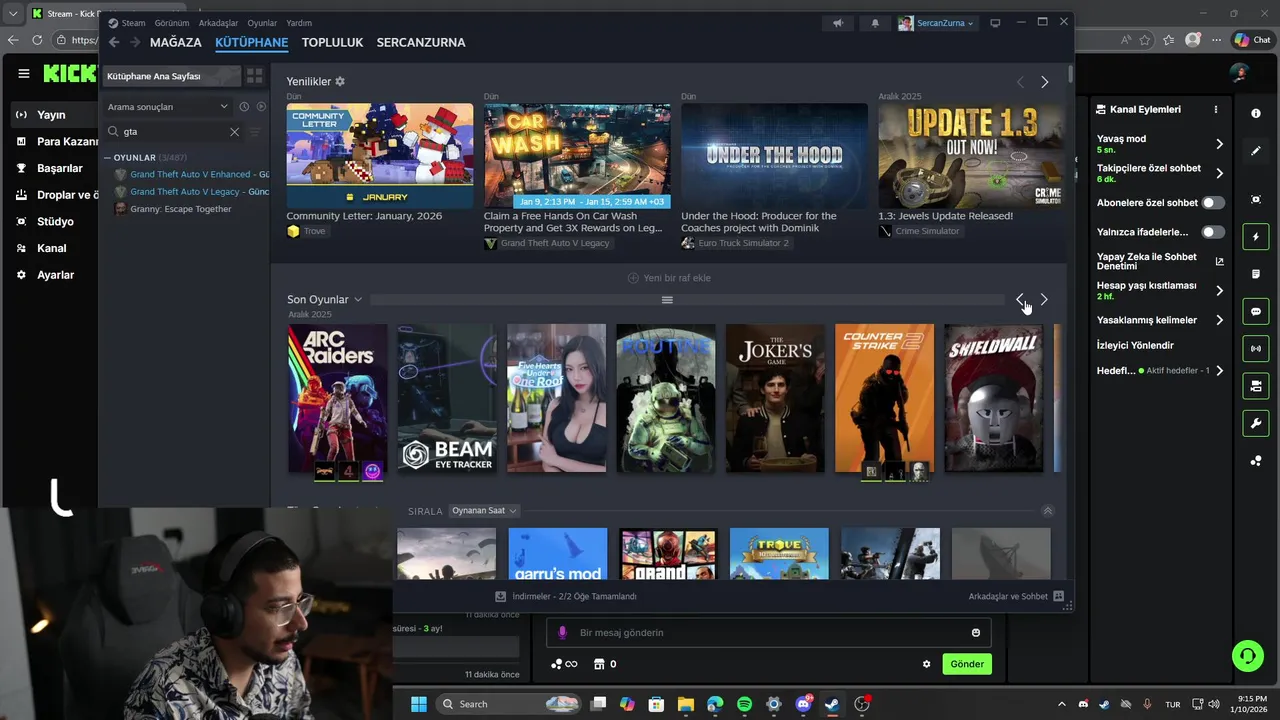This screenshot has width=1280, height=720.
Task: Open the chat bubble icon in Kick toolbar
Action: click(1256, 312)
